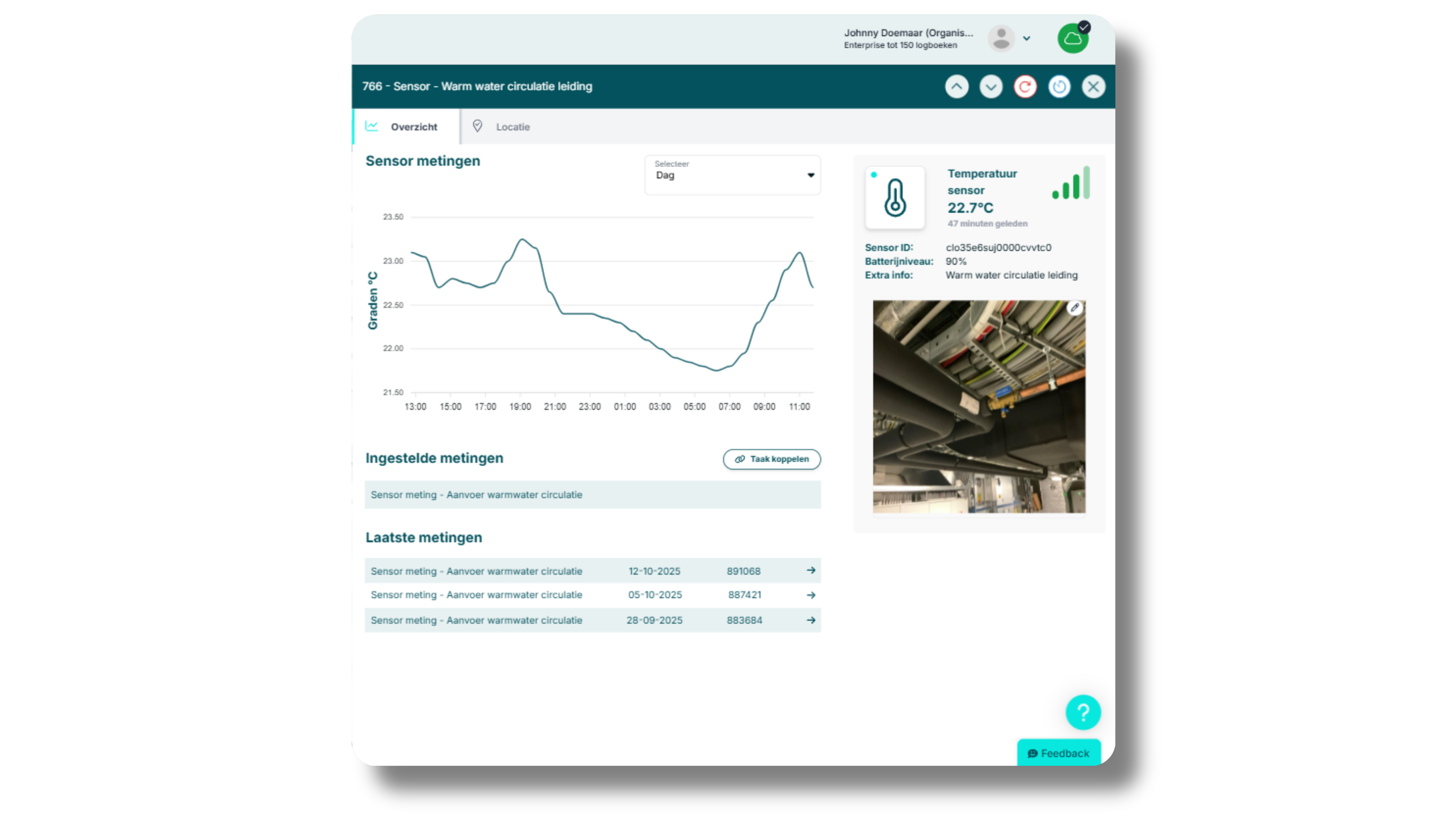The image size is (1456, 819).
Task: Switch to the Locatie tab
Action: click(x=501, y=127)
